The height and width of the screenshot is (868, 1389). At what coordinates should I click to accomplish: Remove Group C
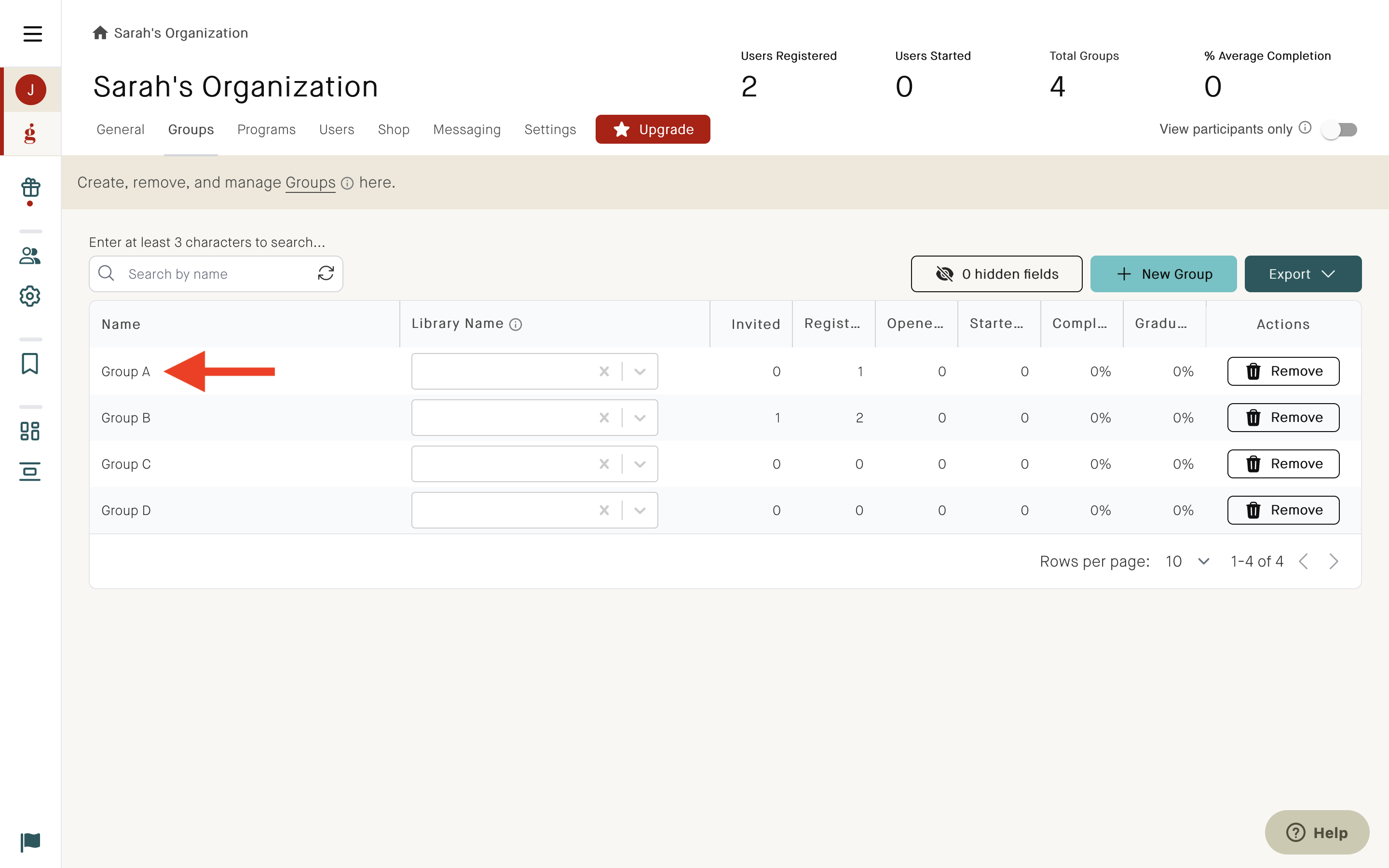1283,464
